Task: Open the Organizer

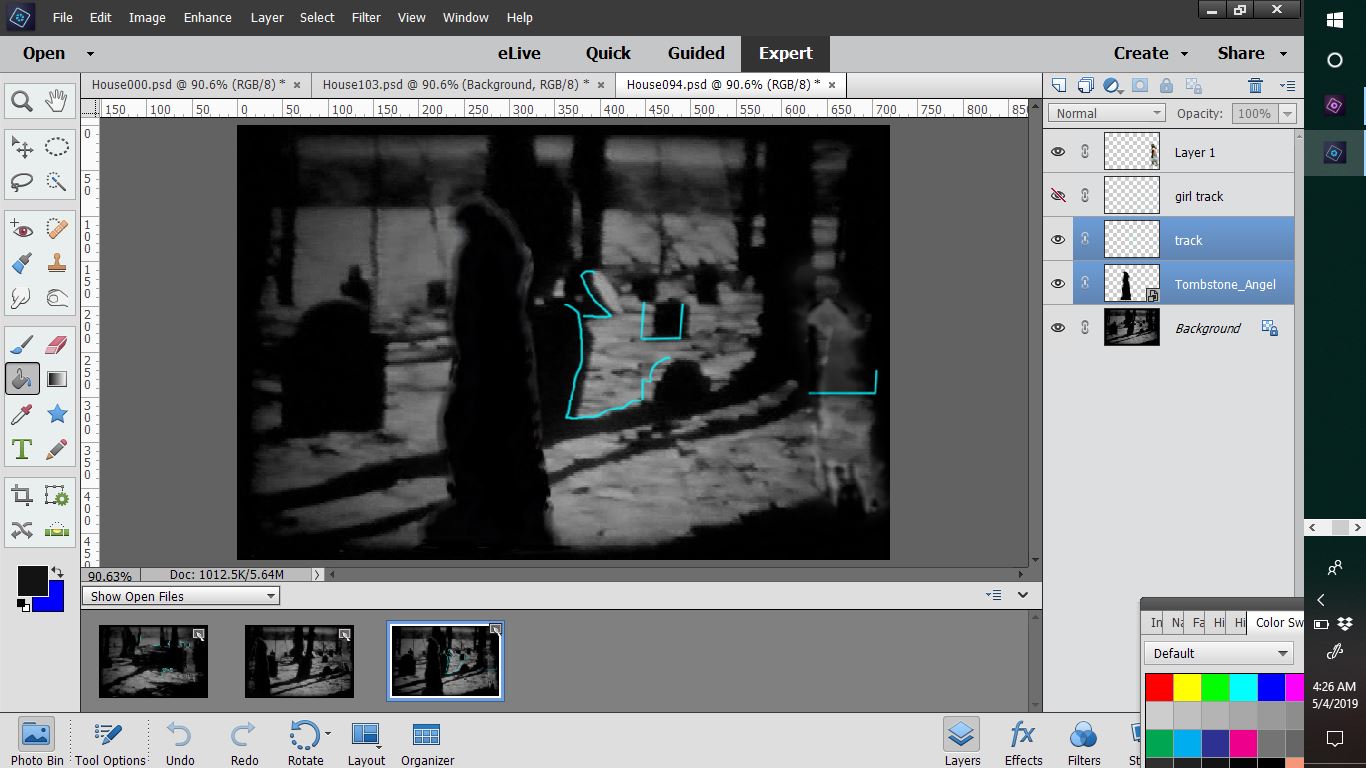Action: pyautogui.click(x=427, y=744)
